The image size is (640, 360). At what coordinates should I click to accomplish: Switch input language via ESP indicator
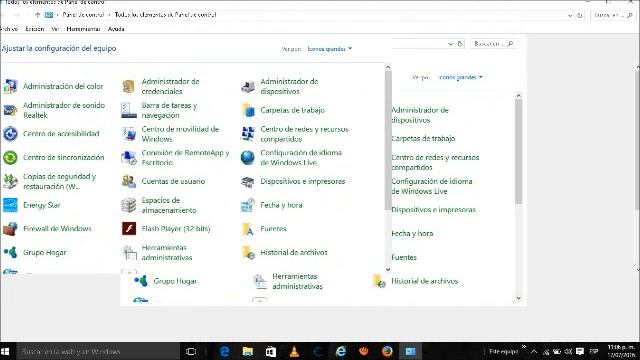594,351
